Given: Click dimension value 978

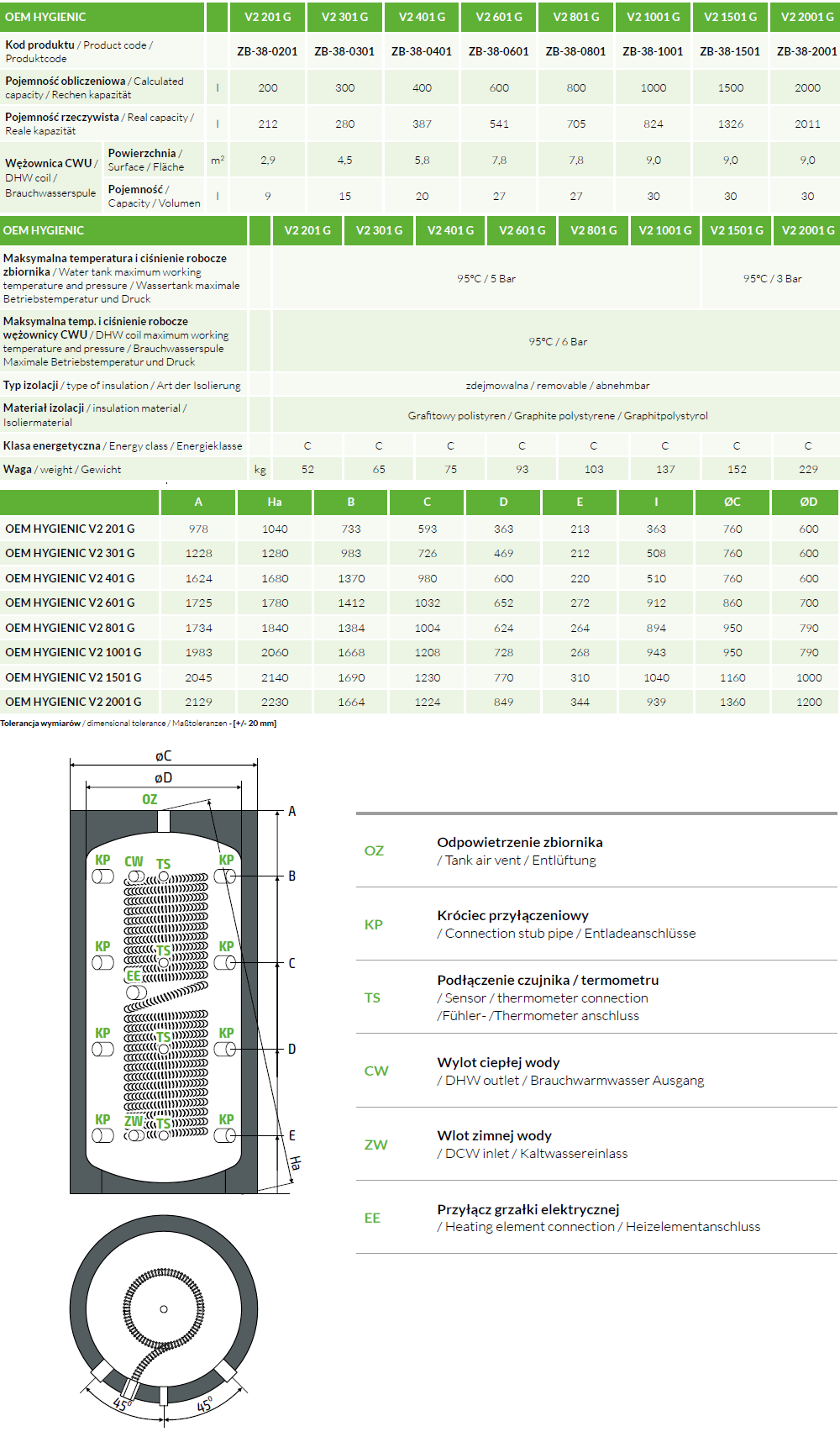Looking at the screenshot, I should coord(198,529).
